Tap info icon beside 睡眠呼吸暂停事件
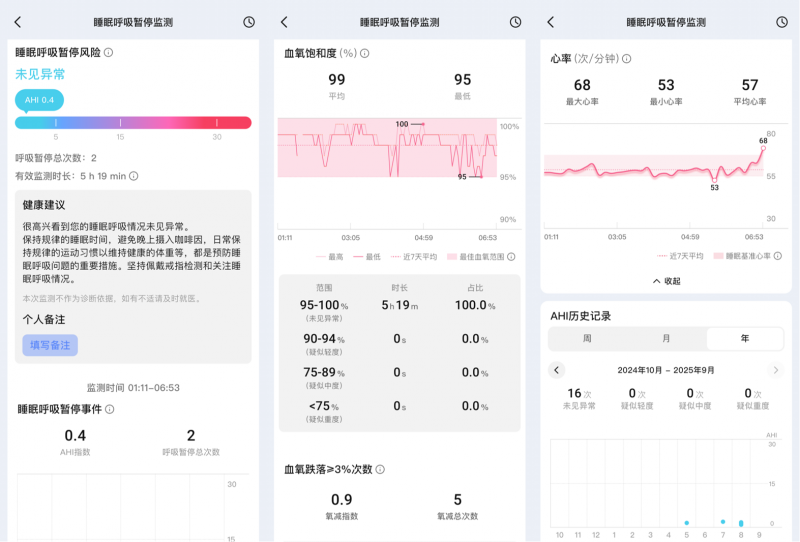Viewport: 800px width, 542px height. tap(110, 409)
